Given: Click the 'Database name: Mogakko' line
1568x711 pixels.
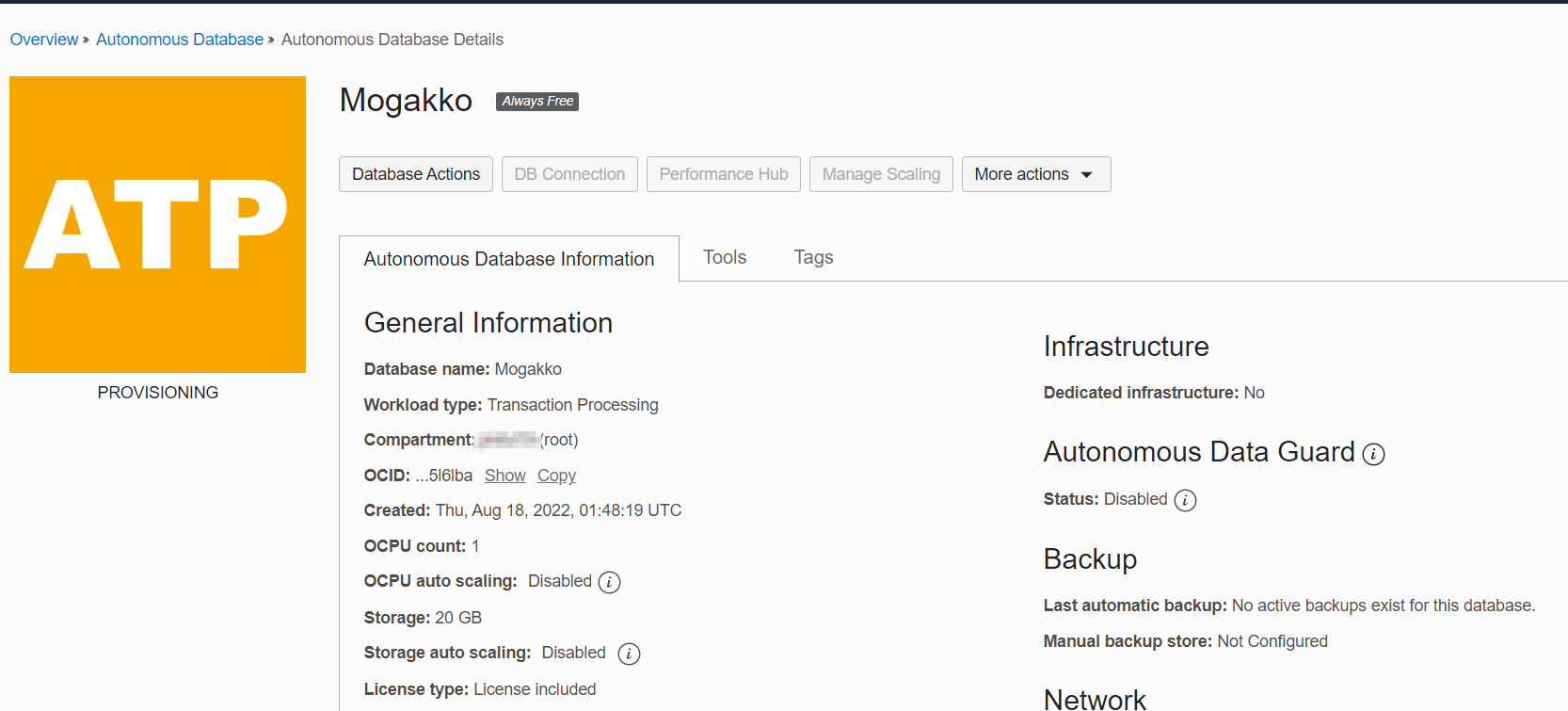Looking at the screenshot, I should 463,369.
